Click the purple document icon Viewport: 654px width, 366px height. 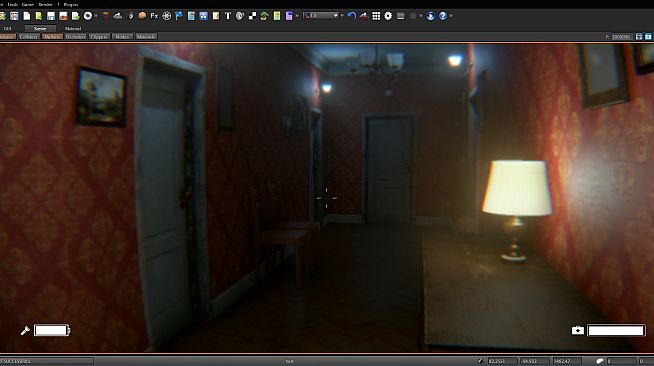[289, 16]
